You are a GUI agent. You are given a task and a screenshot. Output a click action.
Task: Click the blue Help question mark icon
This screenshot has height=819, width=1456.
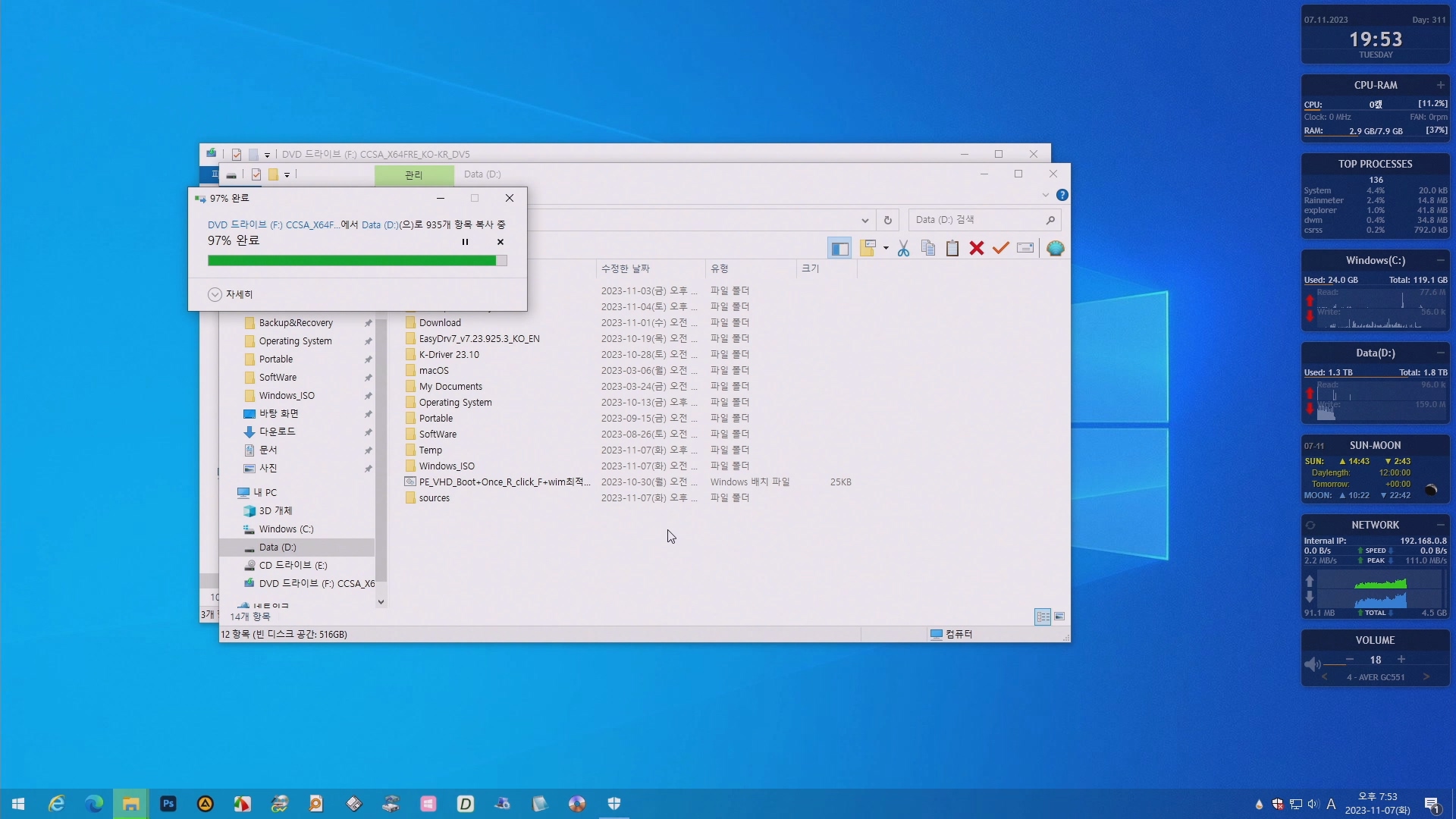[x=1062, y=195]
